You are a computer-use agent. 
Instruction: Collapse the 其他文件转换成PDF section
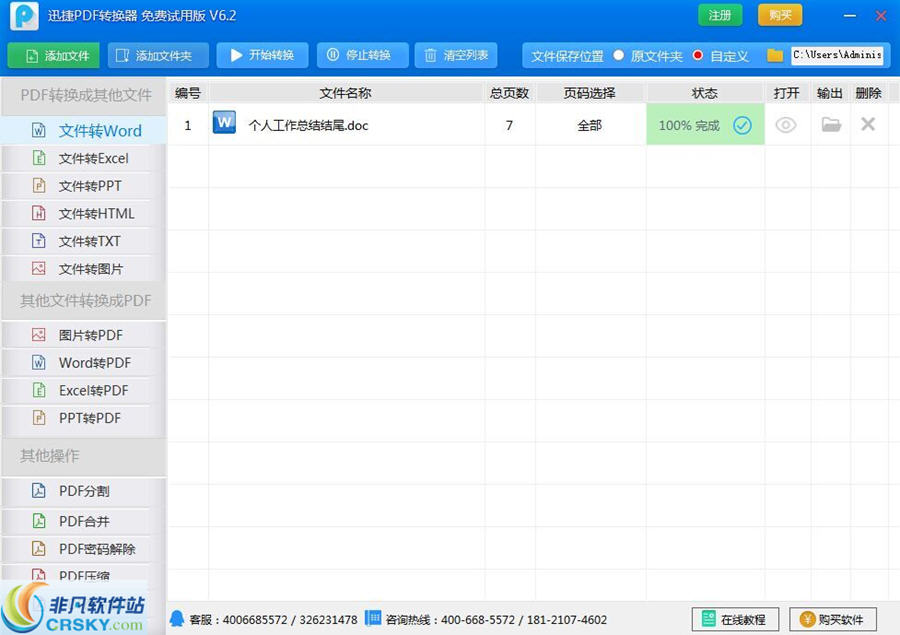[x=84, y=301]
